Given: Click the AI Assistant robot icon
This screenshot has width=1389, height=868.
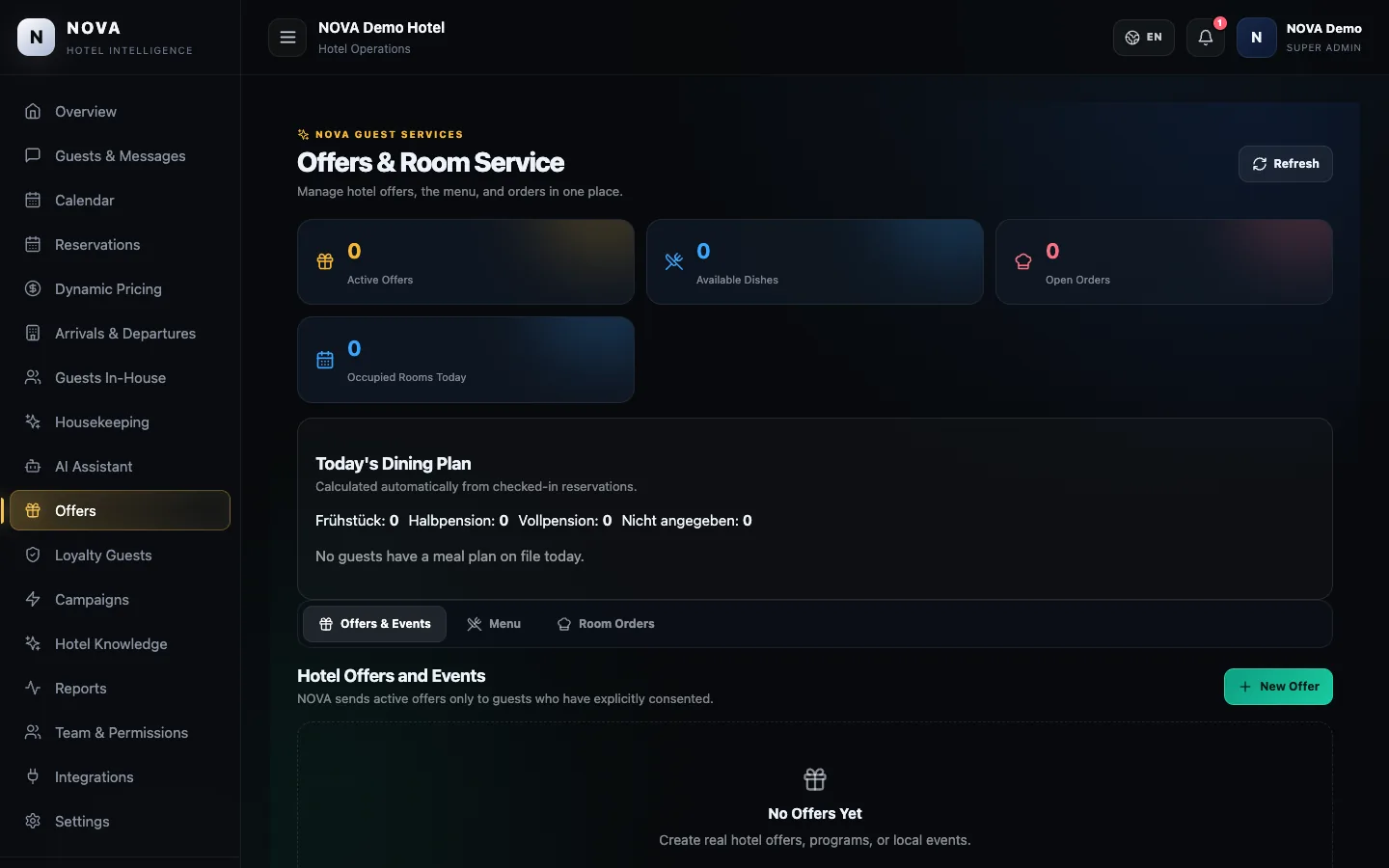Looking at the screenshot, I should (33, 466).
